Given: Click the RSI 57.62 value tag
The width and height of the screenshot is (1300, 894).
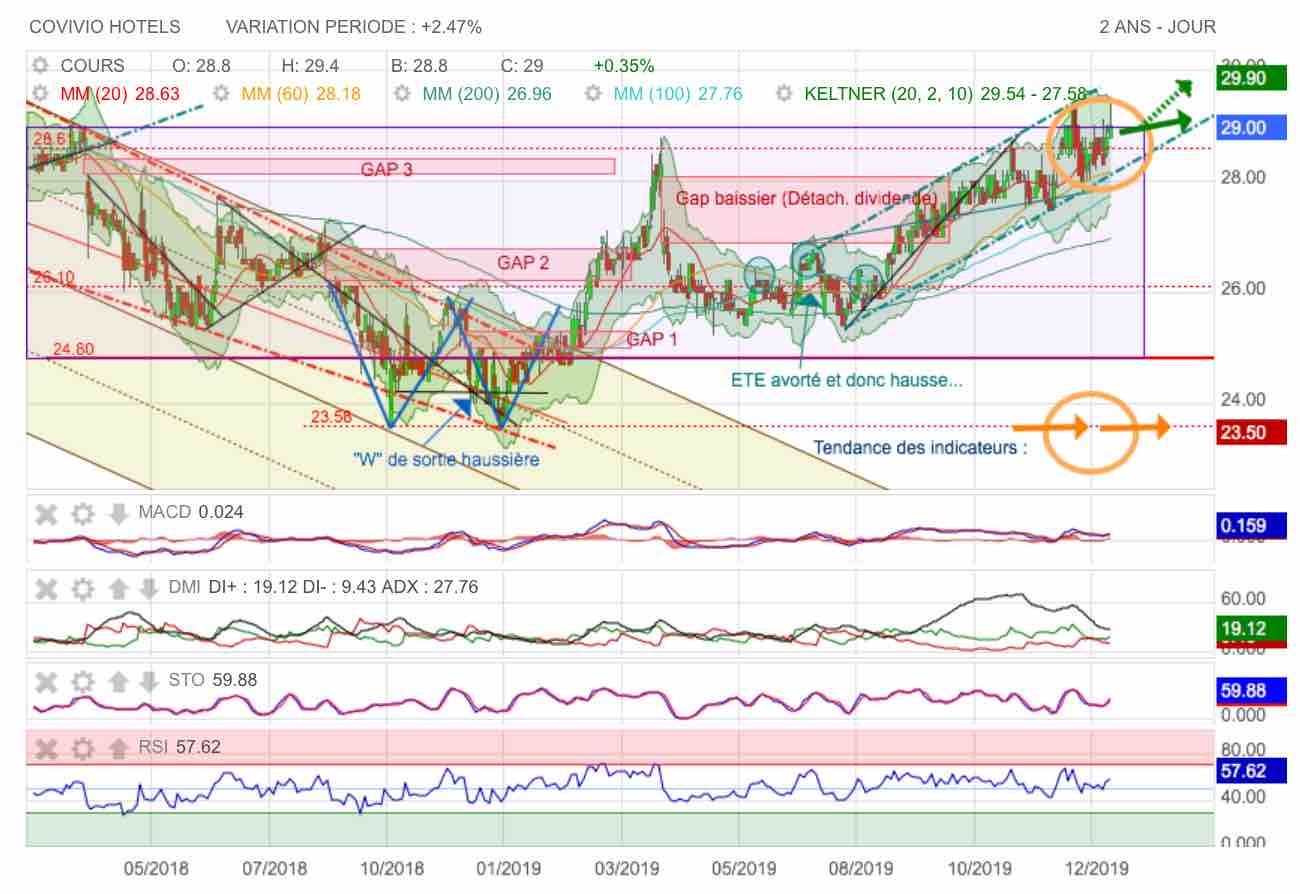Looking at the screenshot, I should click(1249, 771).
